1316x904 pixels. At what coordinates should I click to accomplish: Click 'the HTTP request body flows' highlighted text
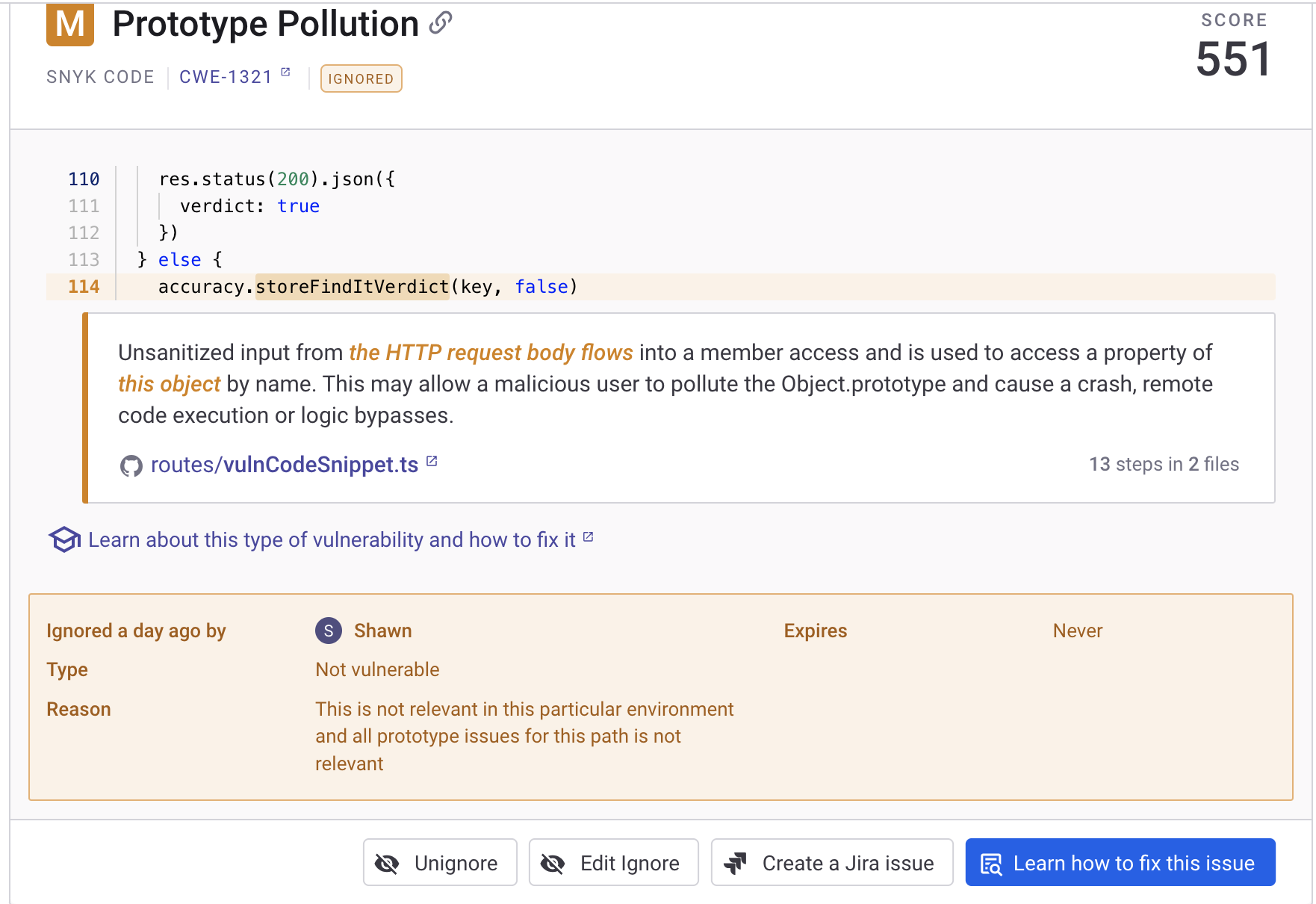click(x=491, y=353)
